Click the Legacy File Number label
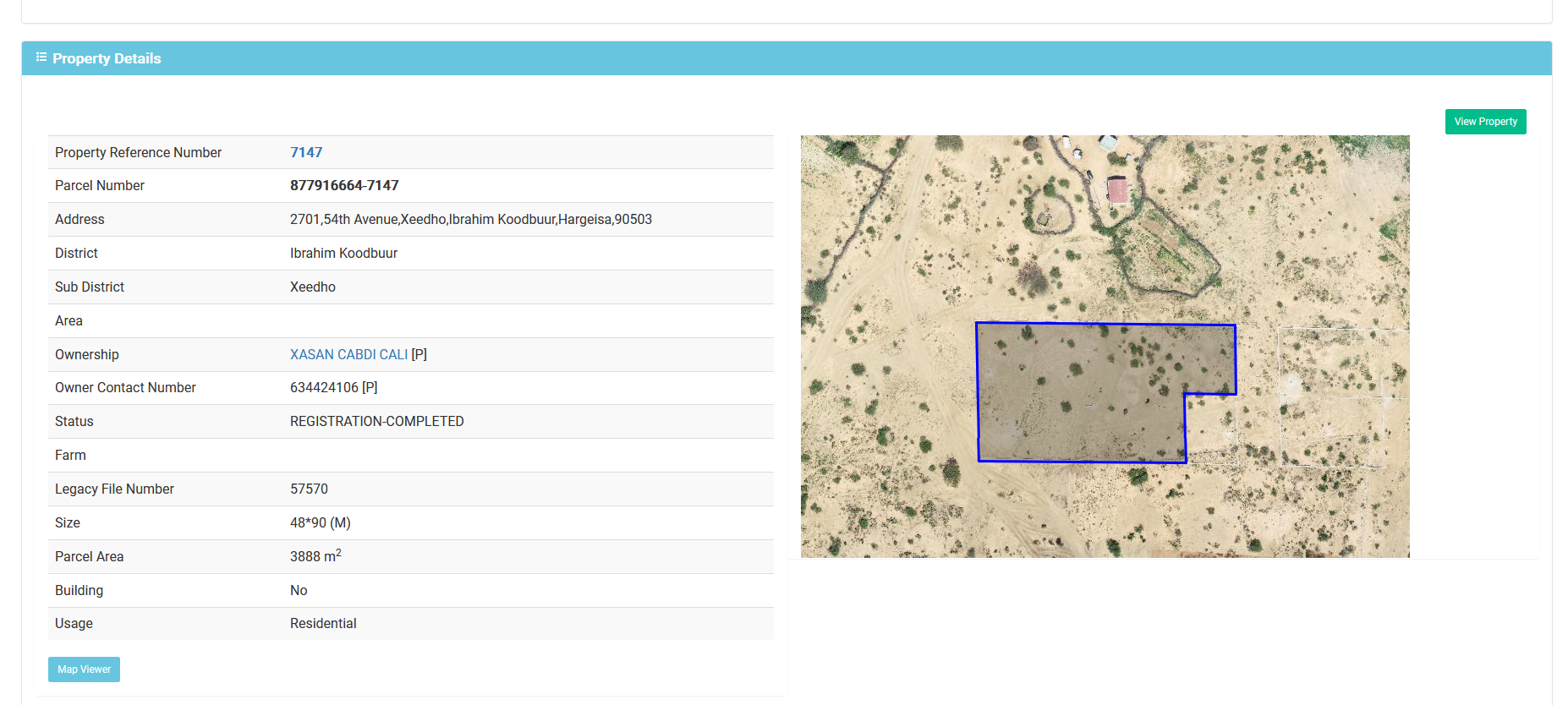1568x705 pixels. tap(114, 489)
